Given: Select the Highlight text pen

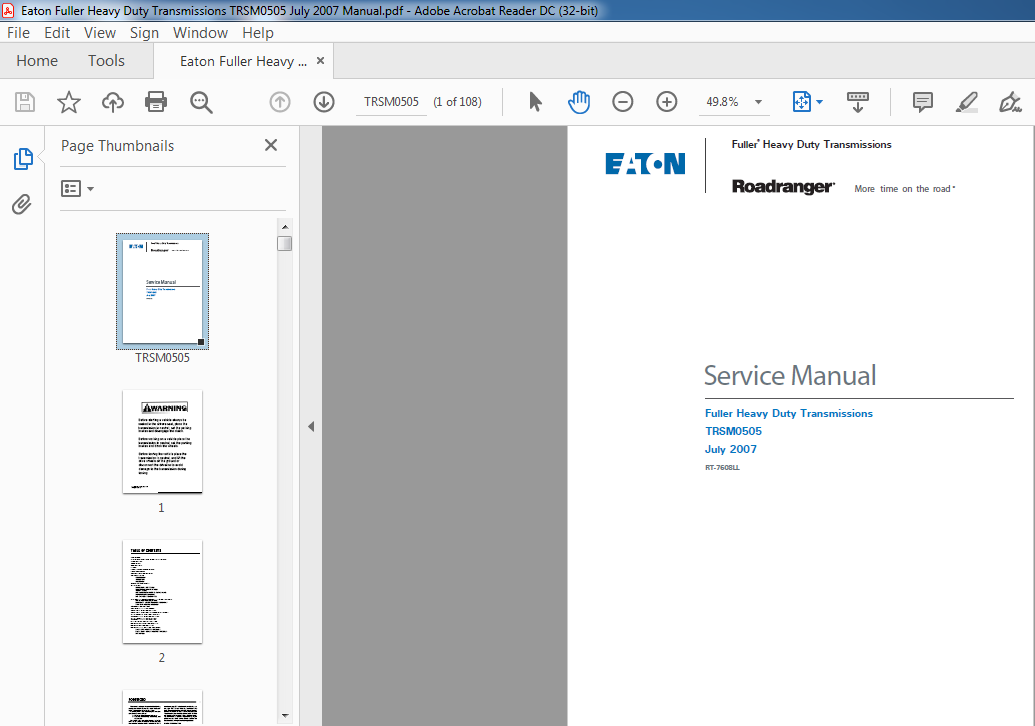Looking at the screenshot, I should click(966, 102).
